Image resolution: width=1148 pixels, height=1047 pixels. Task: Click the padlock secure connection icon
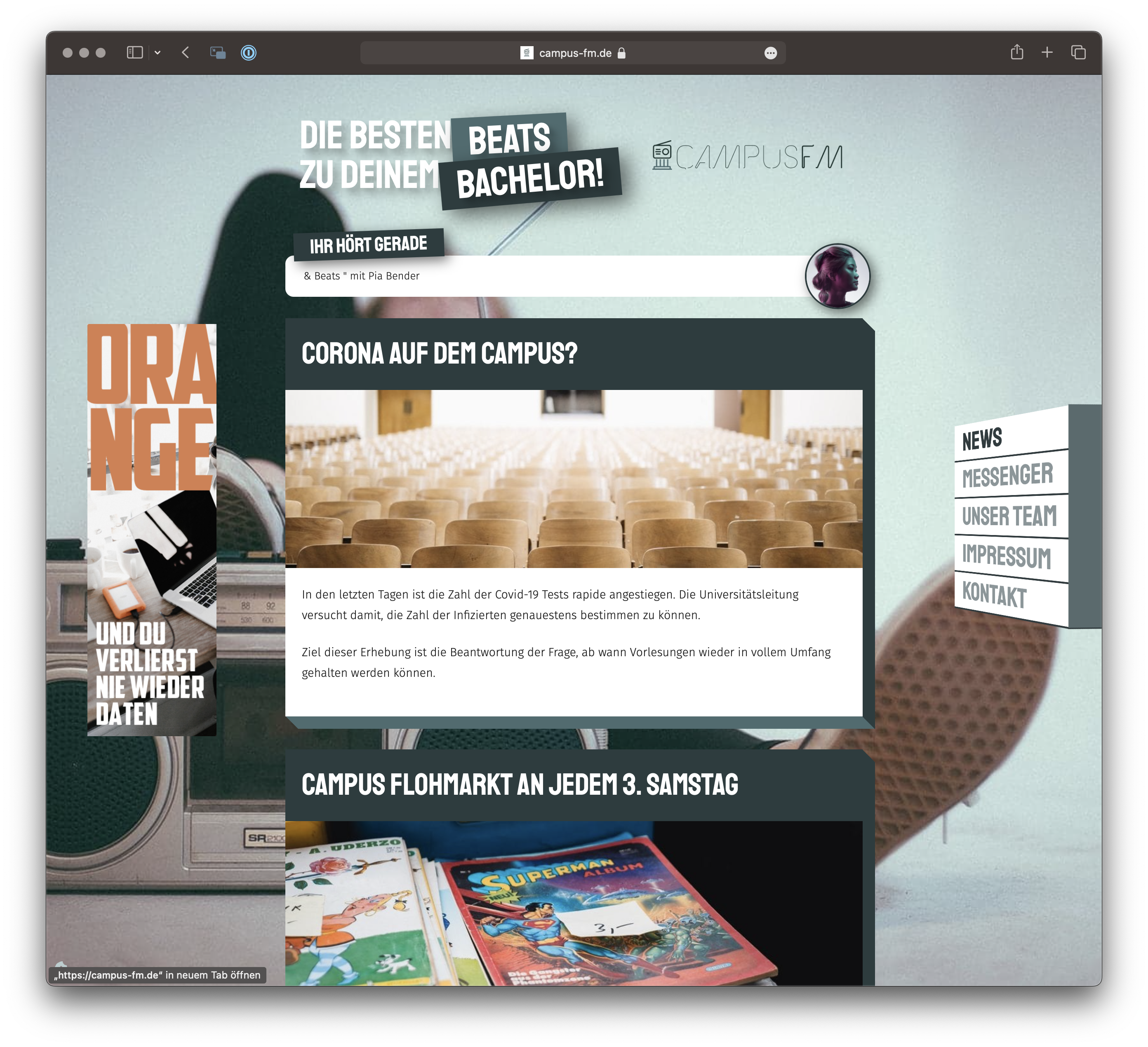pyautogui.click(x=622, y=53)
